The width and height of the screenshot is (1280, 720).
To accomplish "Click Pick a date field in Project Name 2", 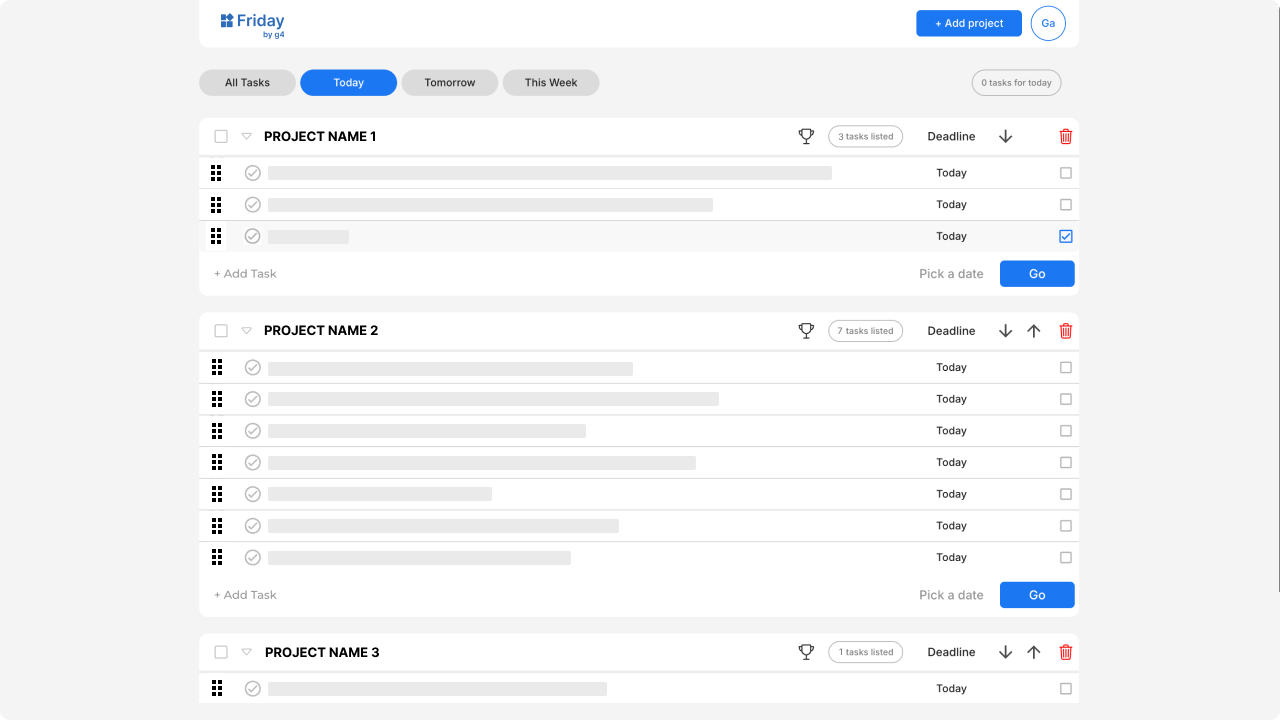I will (x=951, y=595).
